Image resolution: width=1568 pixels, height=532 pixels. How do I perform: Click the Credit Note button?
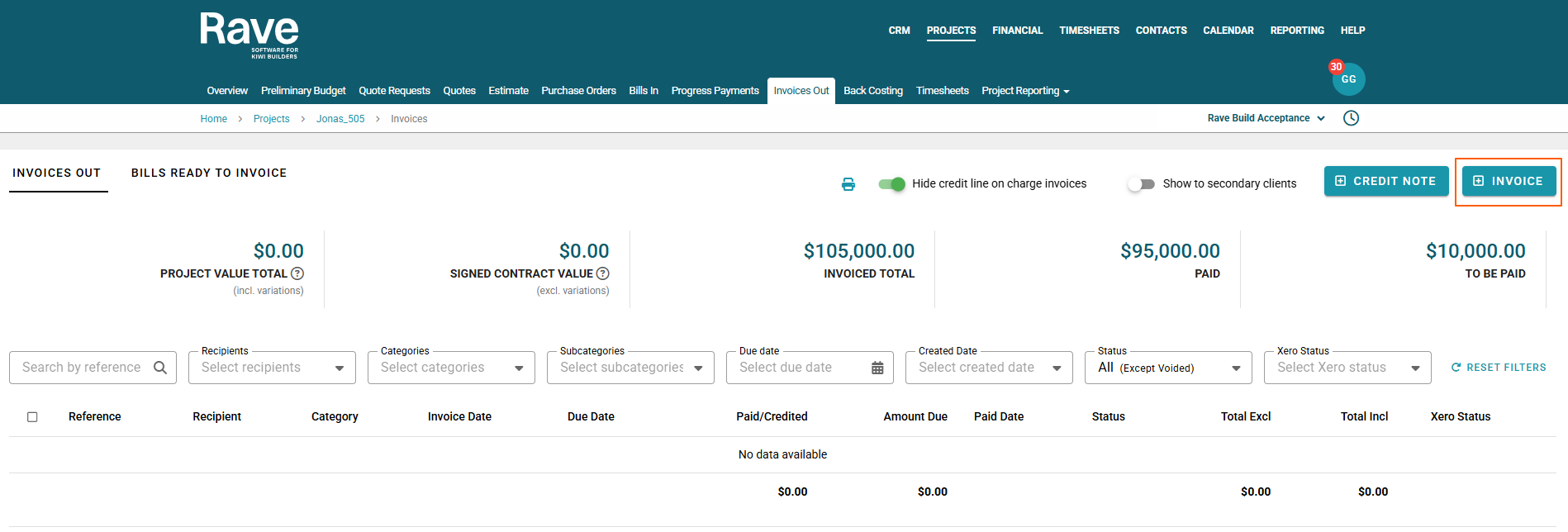[1385, 181]
